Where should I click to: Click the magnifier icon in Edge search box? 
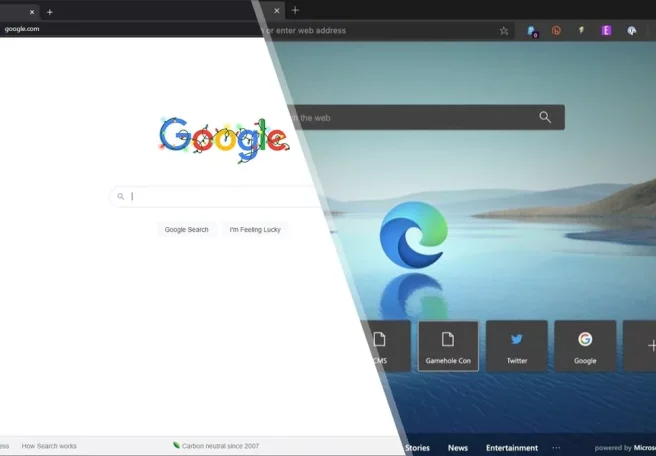[545, 117]
